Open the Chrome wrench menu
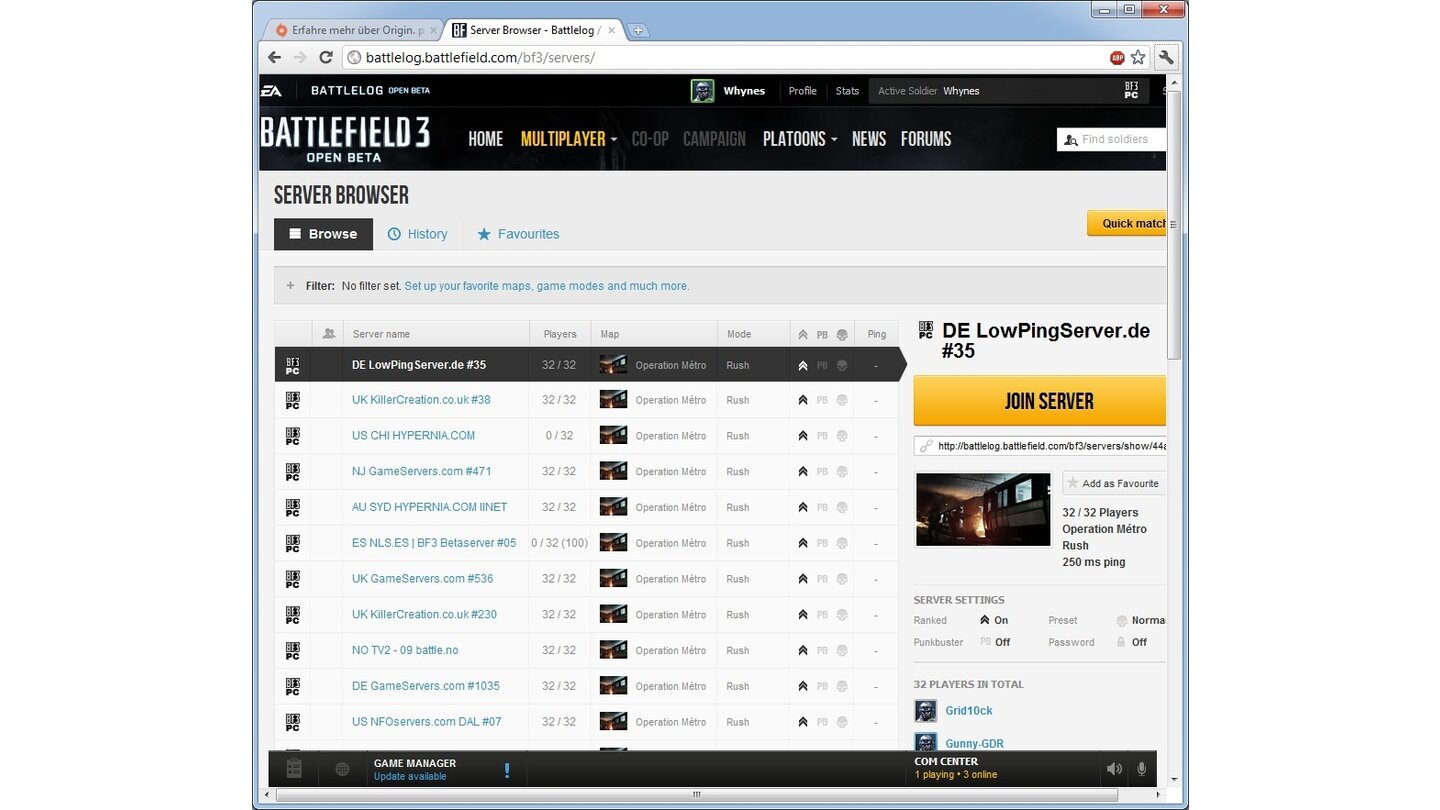The width and height of the screenshot is (1440, 810). tap(1166, 57)
